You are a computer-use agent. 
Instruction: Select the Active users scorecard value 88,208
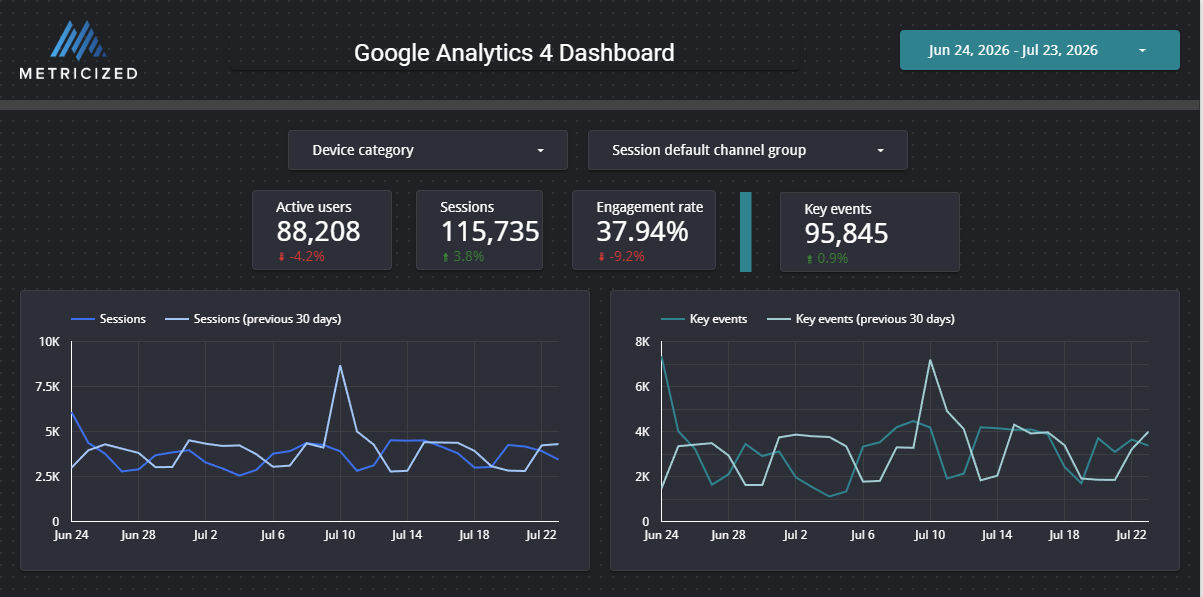(318, 232)
